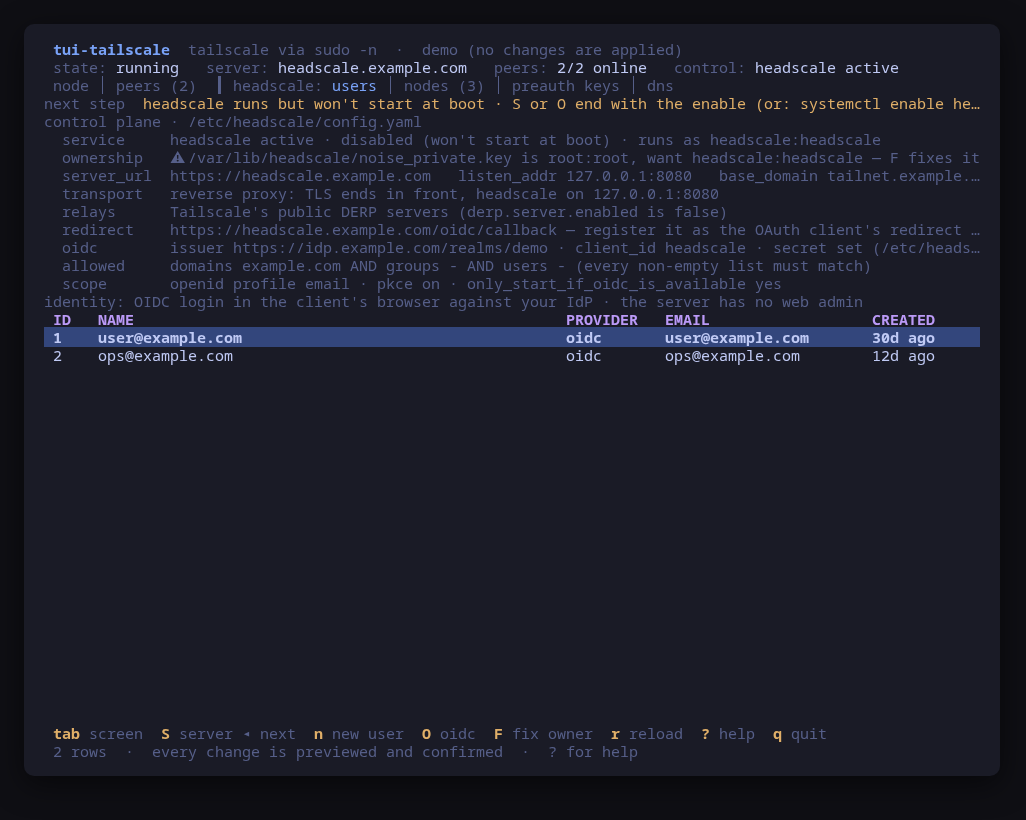Image resolution: width=1026 pixels, height=820 pixels.
Task: Click the F fix owner shortcut
Action: 543,734
